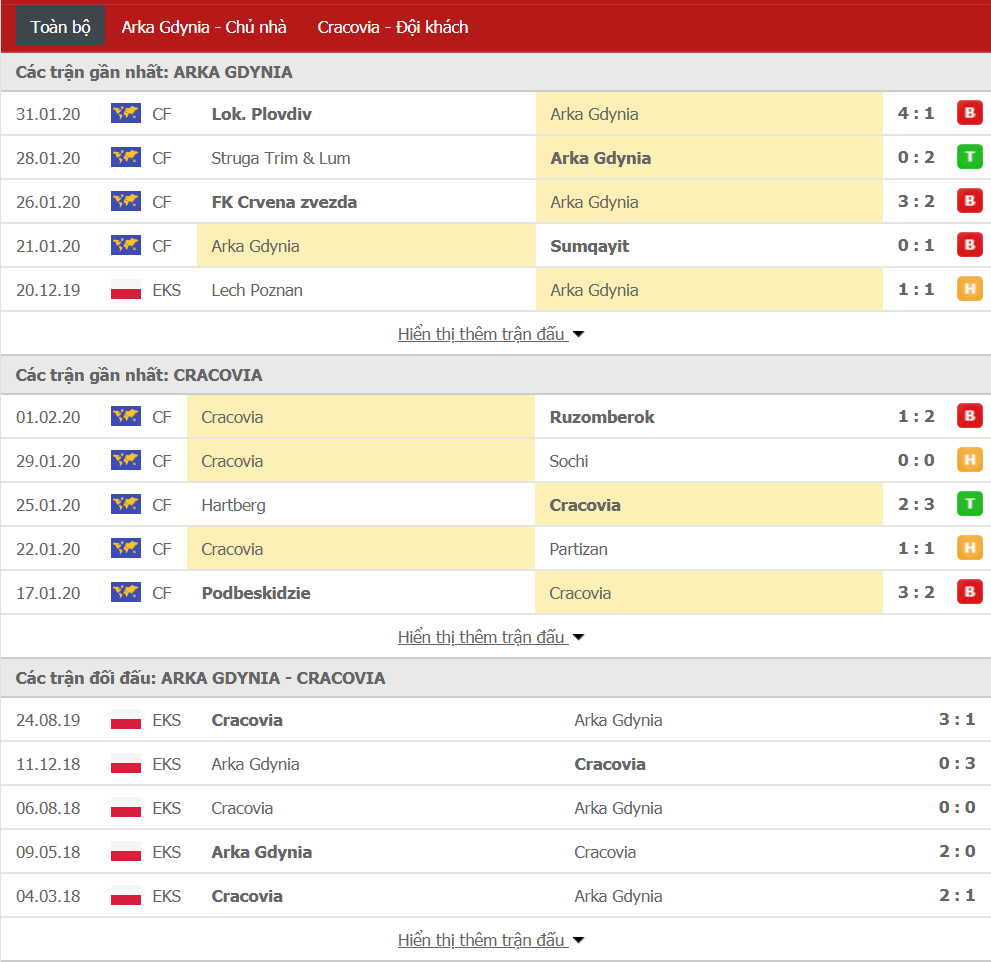Click the 1 : 2 score against Ruzomberok
991x962 pixels.
point(916,416)
